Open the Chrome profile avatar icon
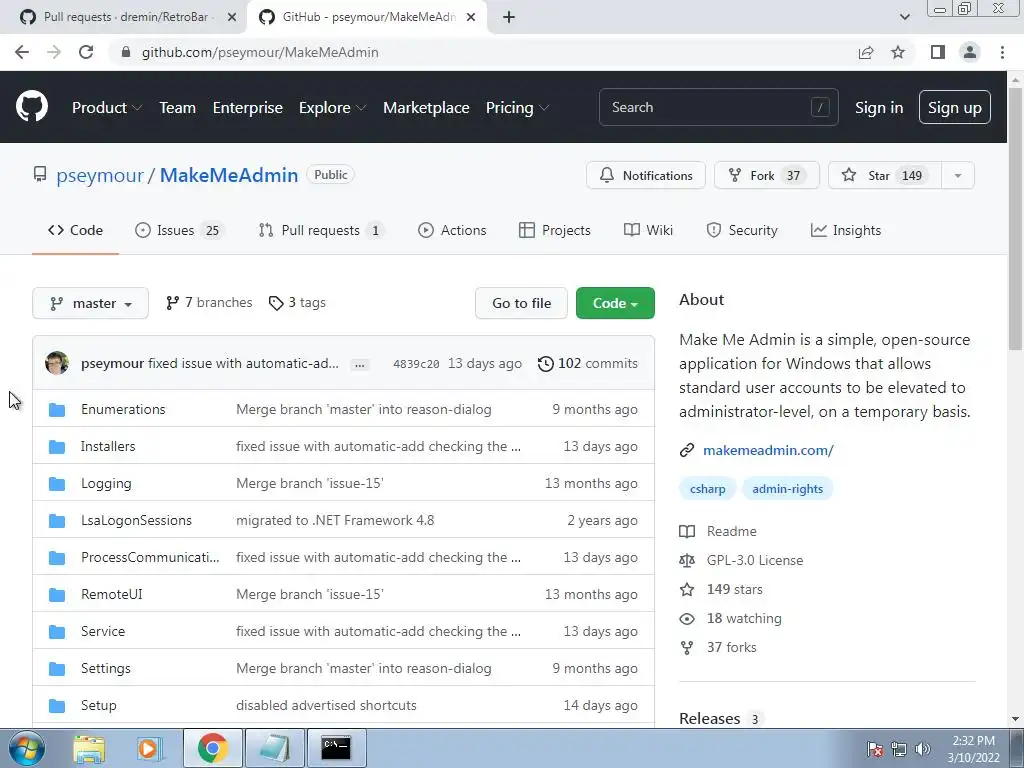The width and height of the screenshot is (1024, 768). [x=970, y=52]
